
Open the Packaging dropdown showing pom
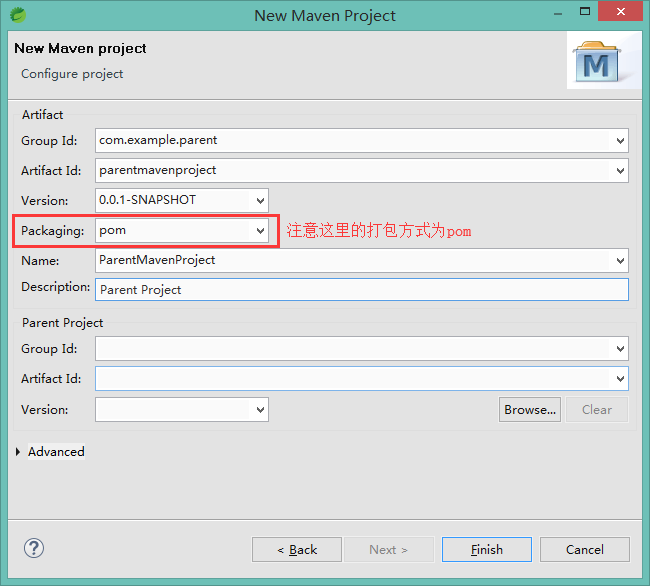pyautogui.click(x=260, y=230)
